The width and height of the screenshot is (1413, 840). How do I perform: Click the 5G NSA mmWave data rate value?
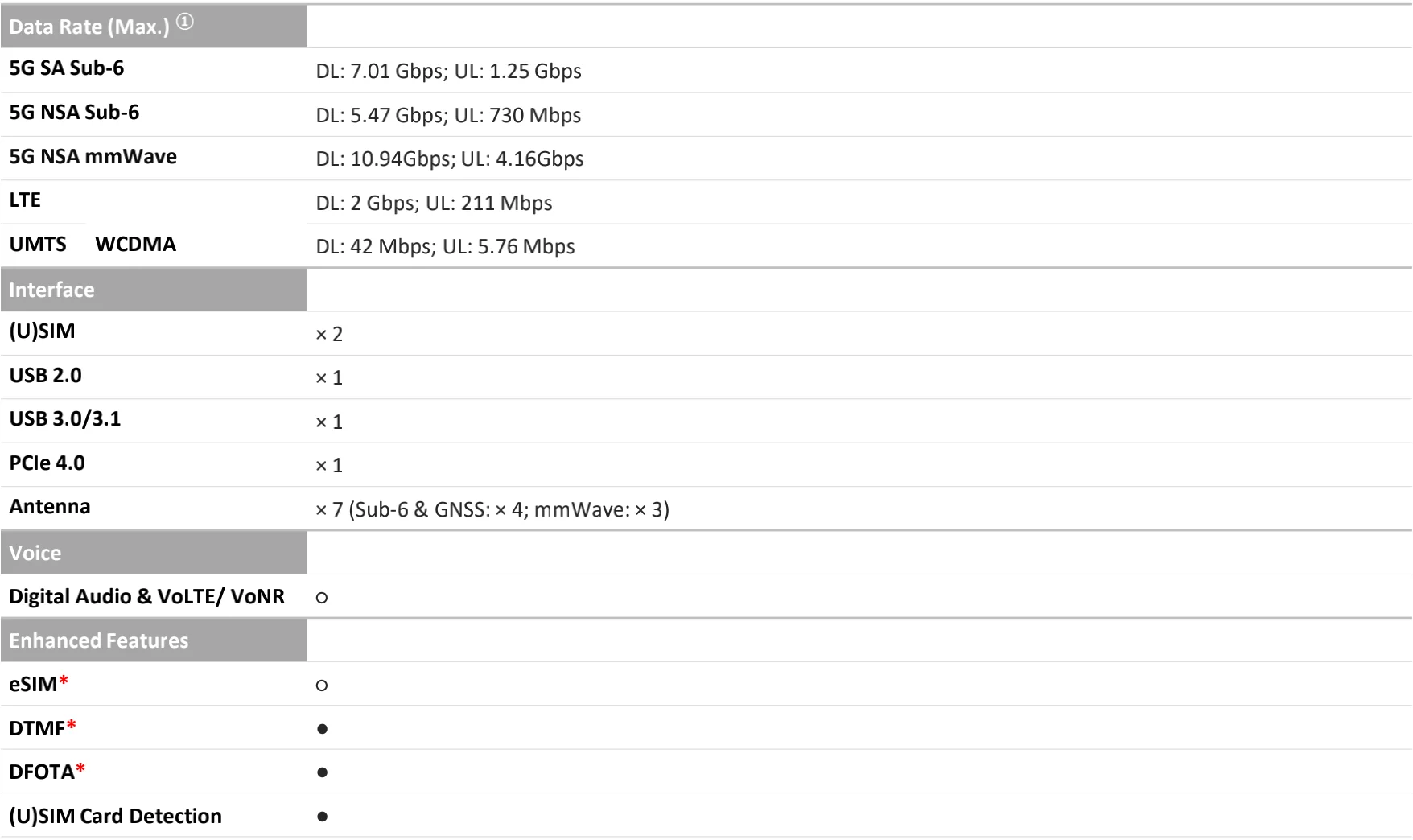pos(450,159)
